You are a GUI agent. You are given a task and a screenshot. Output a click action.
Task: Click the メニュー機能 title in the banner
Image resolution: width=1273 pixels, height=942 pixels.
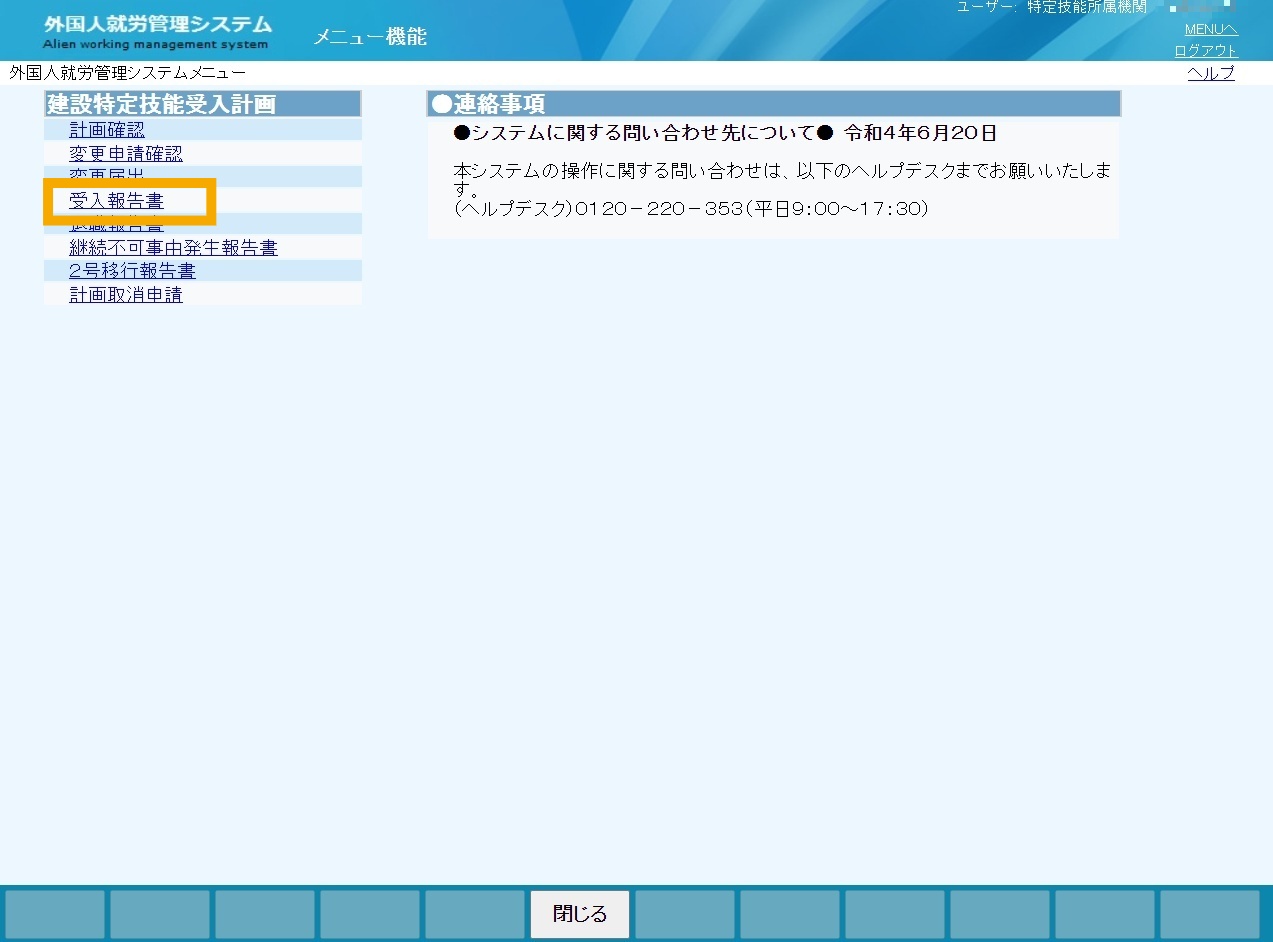point(370,37)
